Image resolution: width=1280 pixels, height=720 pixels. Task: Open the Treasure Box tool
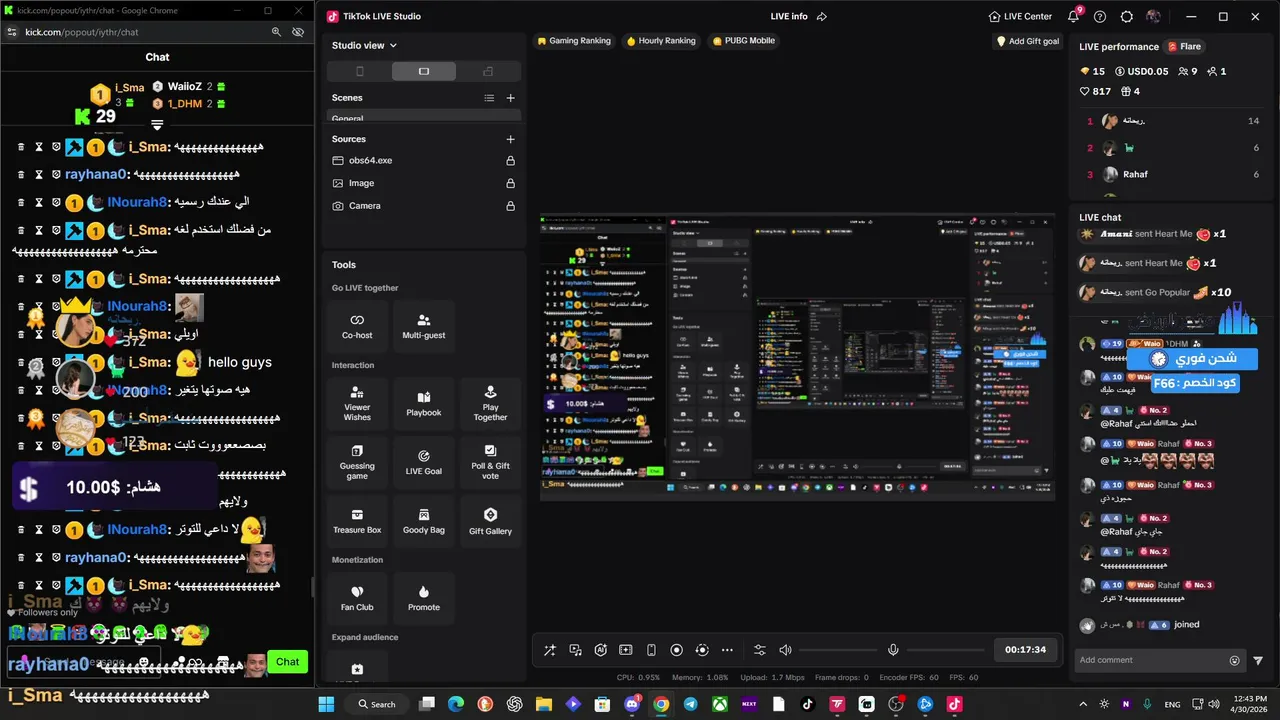pos(357,521)
